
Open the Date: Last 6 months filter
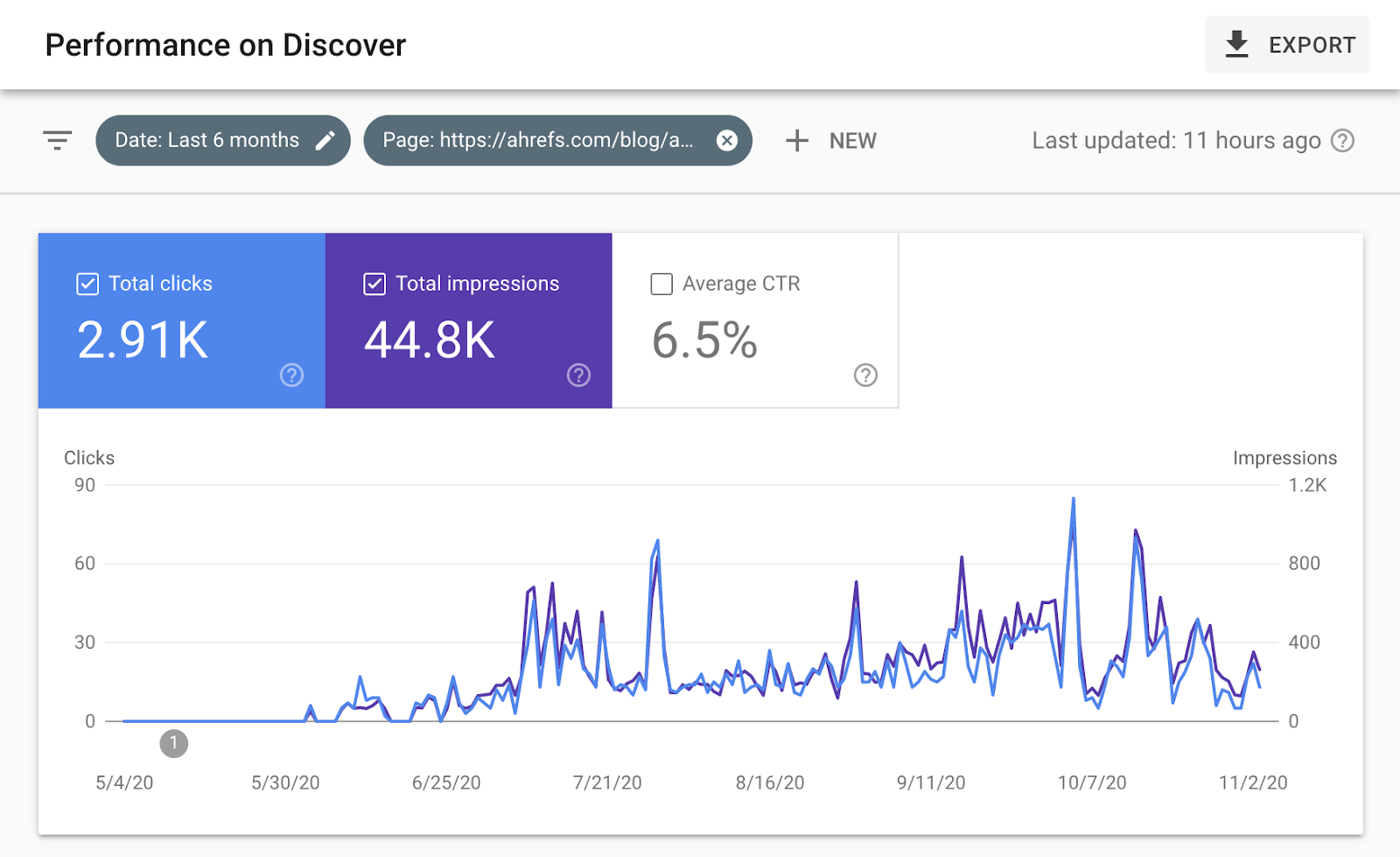pos(206,140)
